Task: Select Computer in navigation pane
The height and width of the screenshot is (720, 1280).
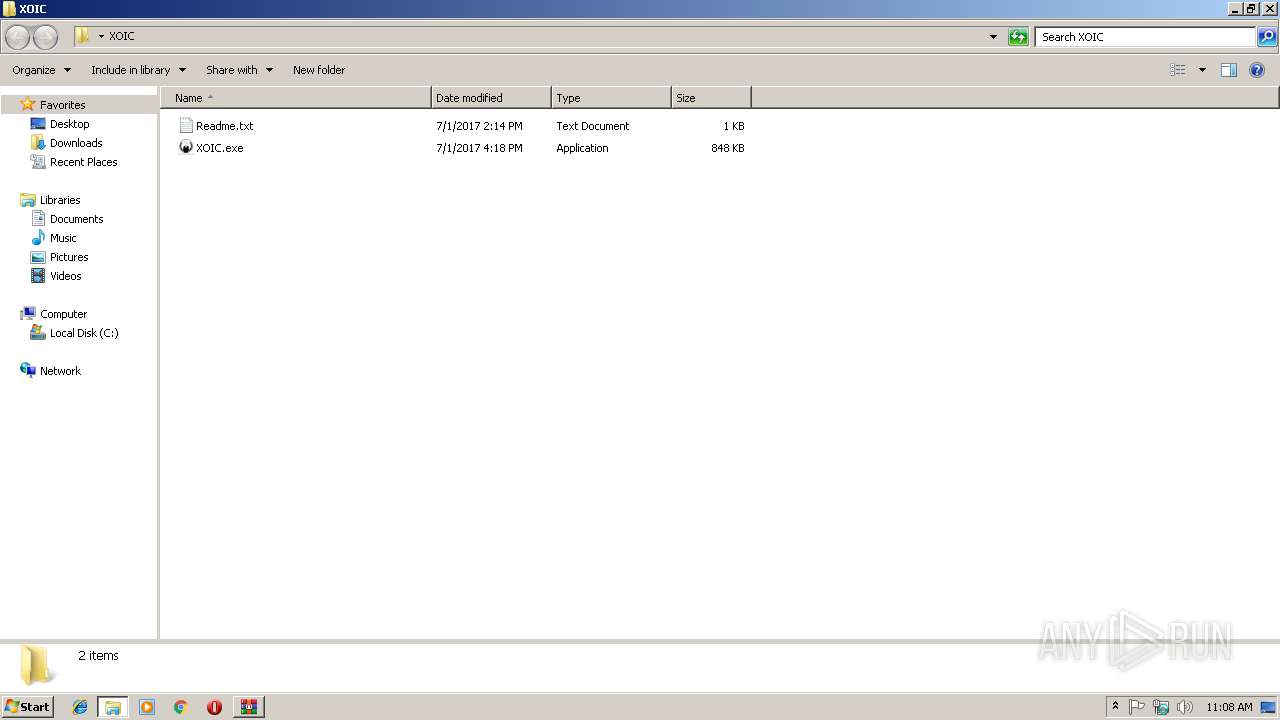Action: [x=63, y=314]
